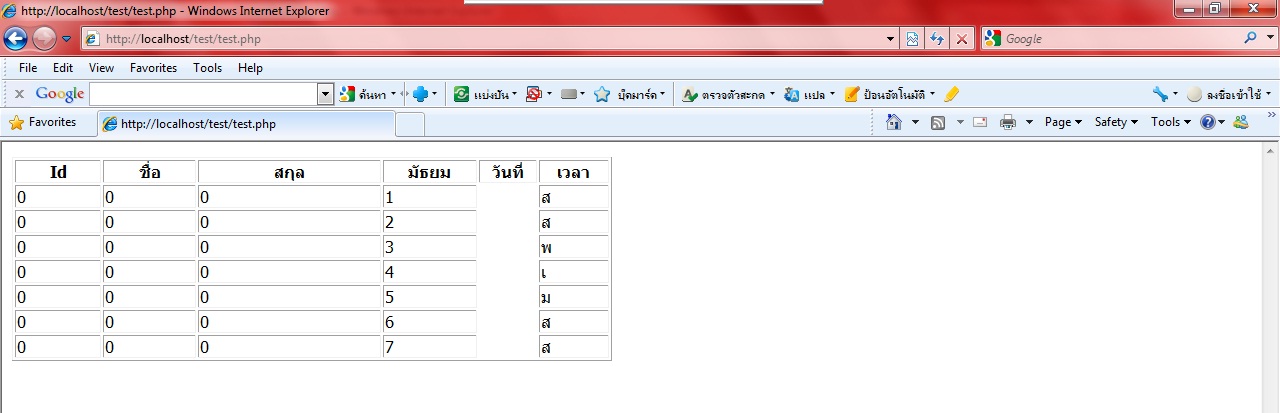Click the yellow highlighter icon
The image size is (1280, 413).
[x=951, y=94]
